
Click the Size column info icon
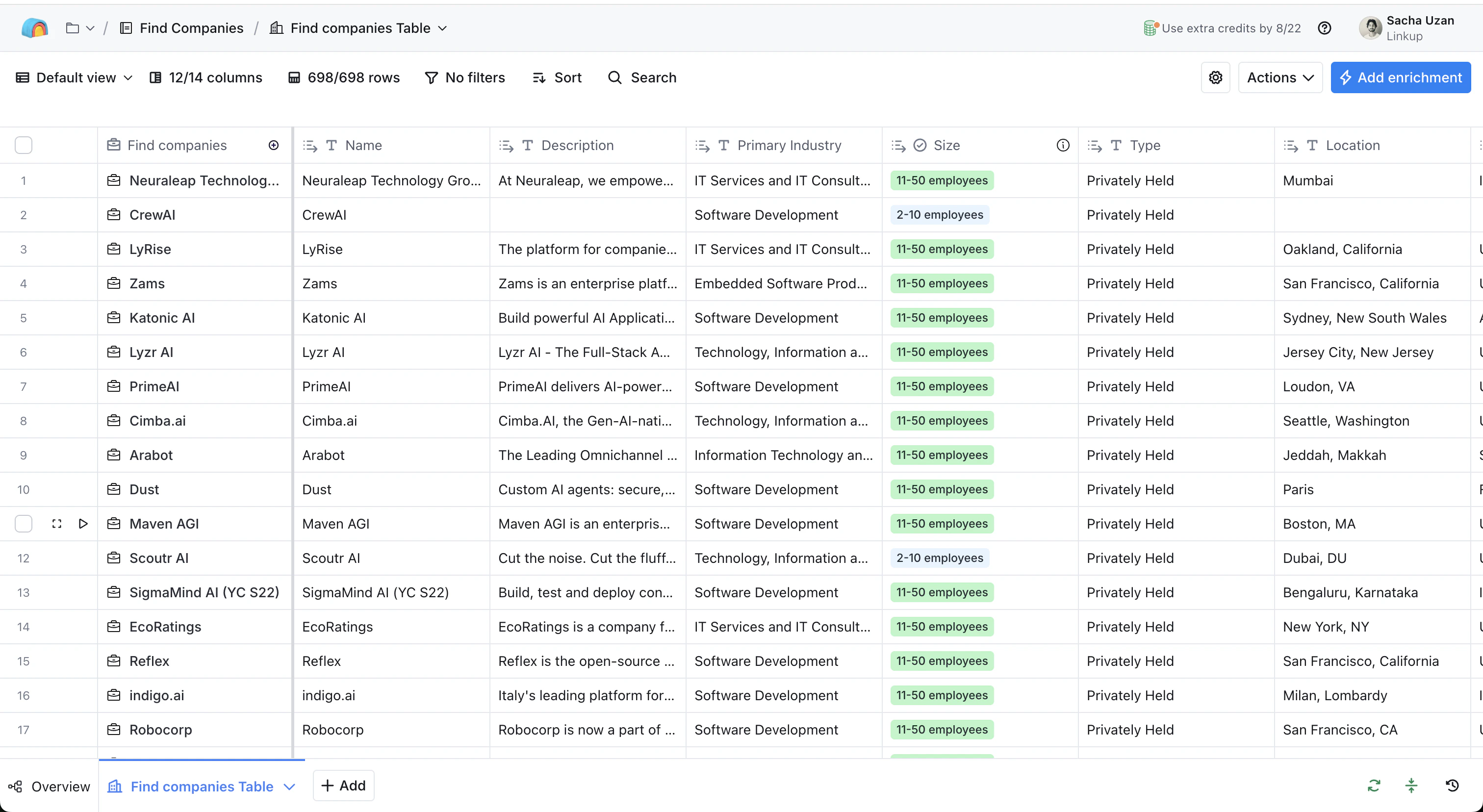(1063, 146)
